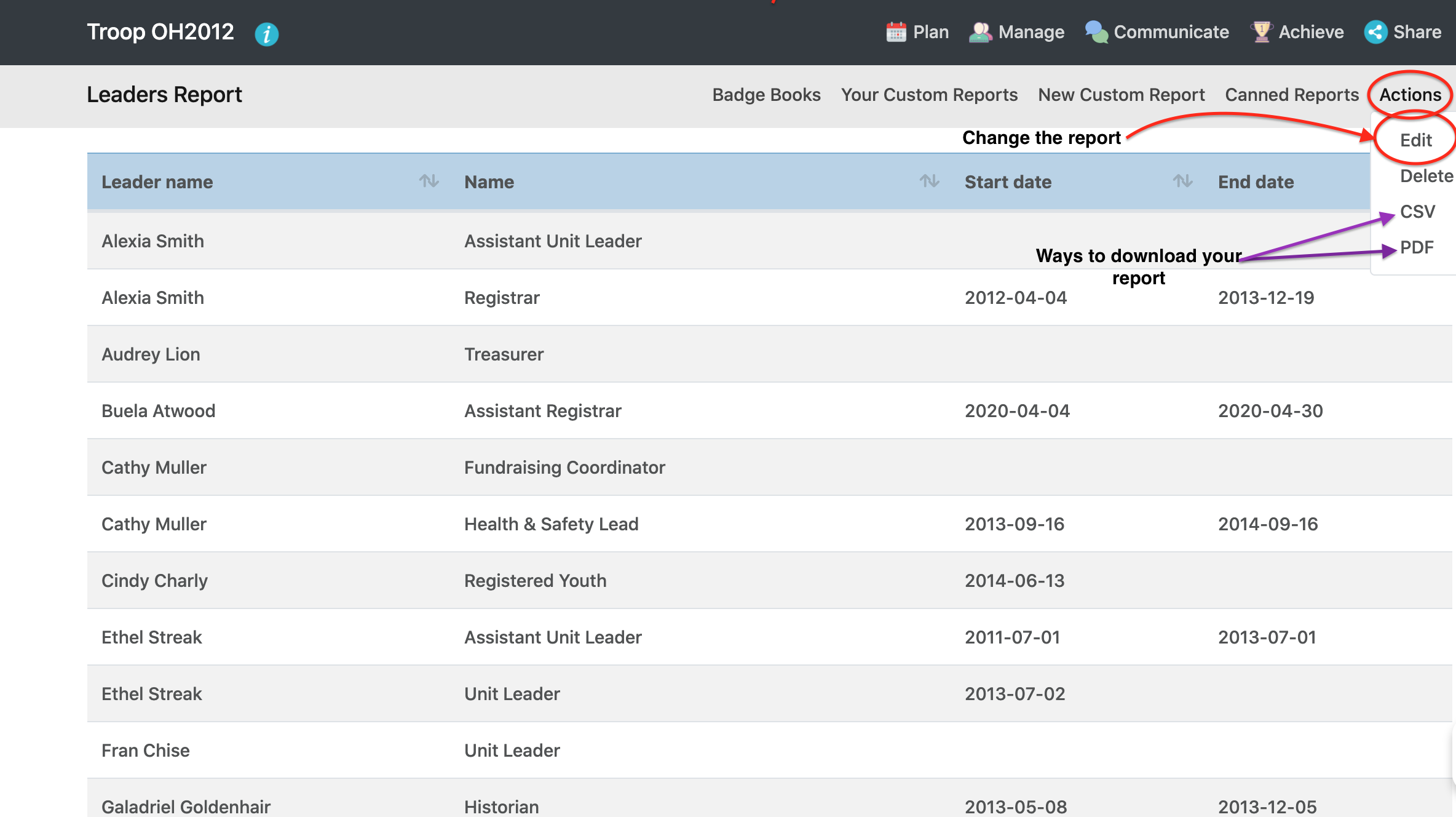Download the report as CSV
Viewport: 1456px width, 817px height.
click(1417, 212)
